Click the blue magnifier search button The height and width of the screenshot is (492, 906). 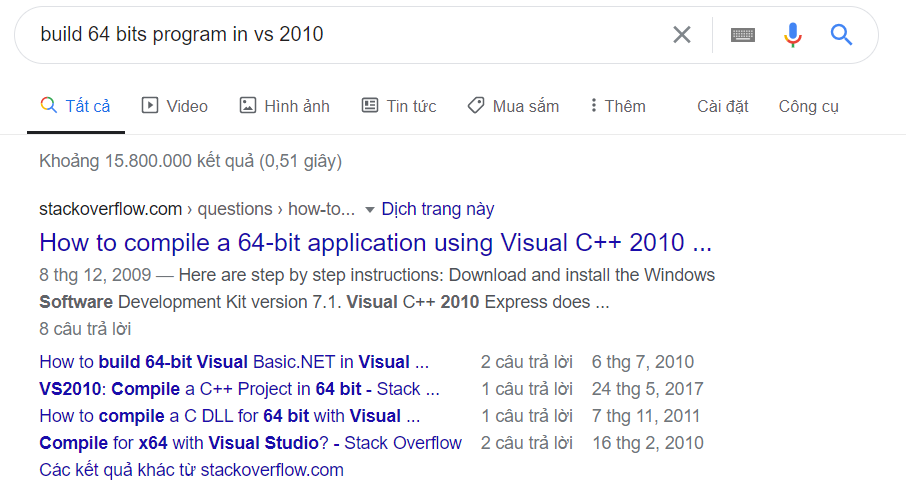click(842, 35)
